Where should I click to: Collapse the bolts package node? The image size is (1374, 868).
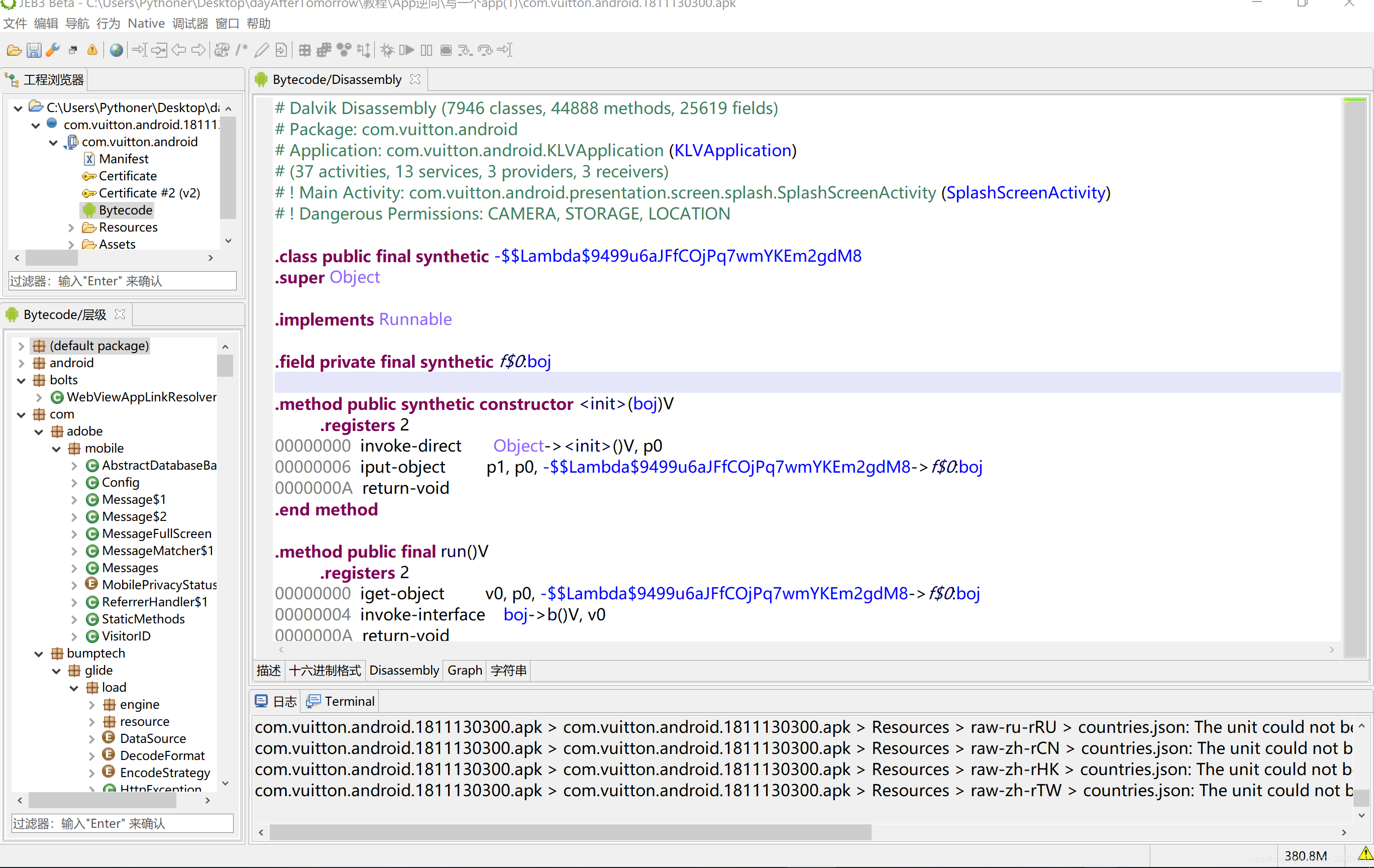click(x=21, y=380)
